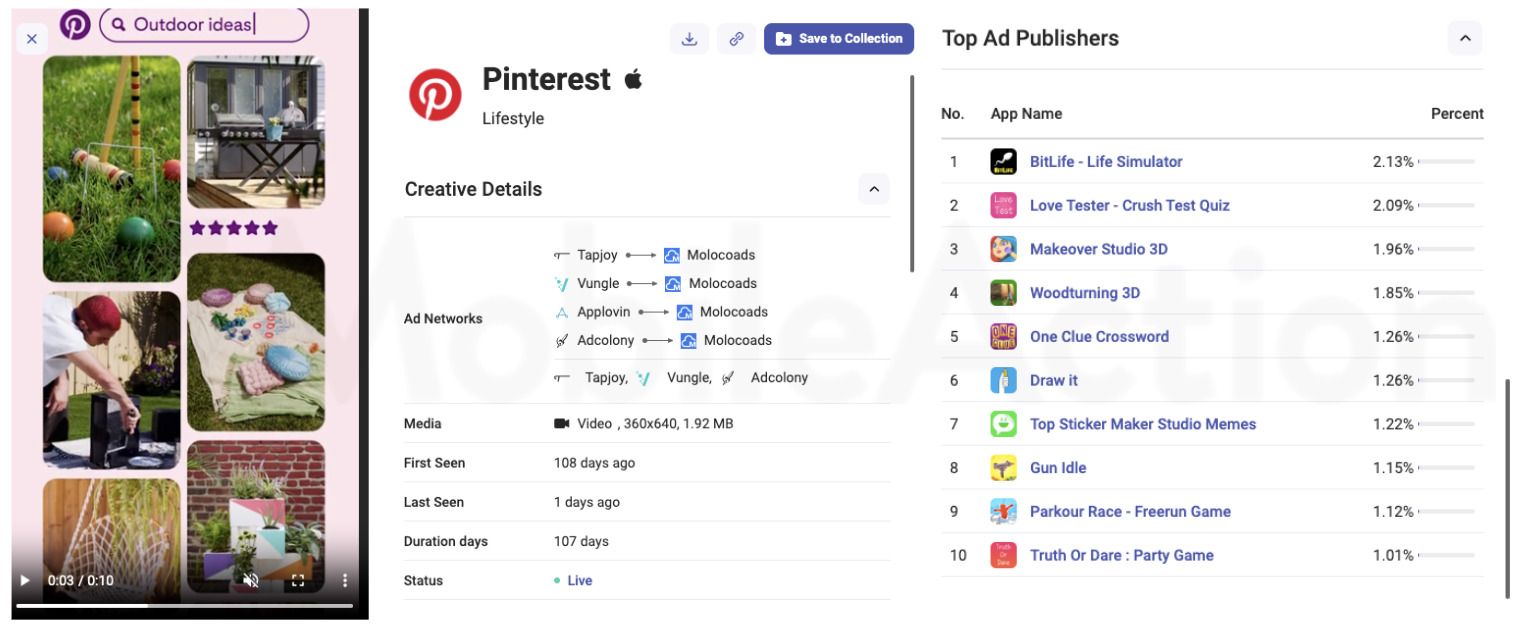The image size is (1532, 630).
Task: Open Love Tester - Crush Test Quiz
Action: (1130, 205)
